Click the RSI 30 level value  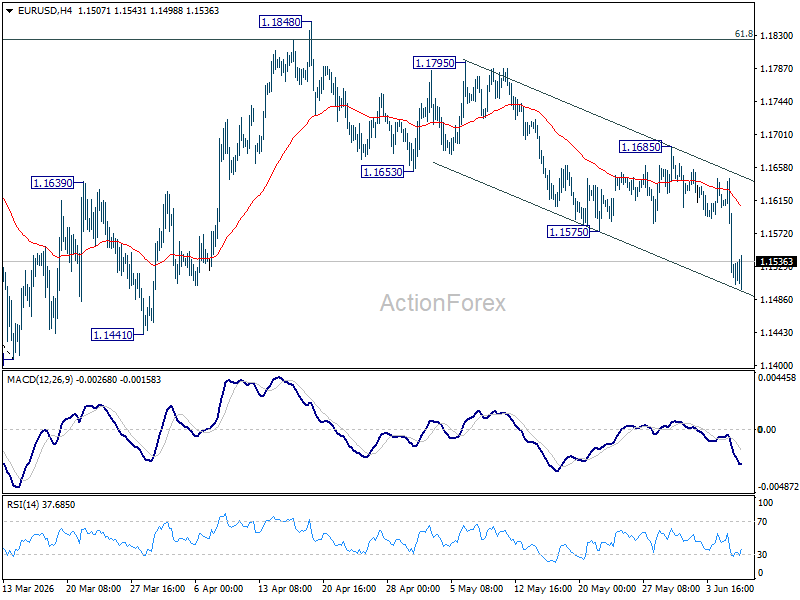pos(762,555)
